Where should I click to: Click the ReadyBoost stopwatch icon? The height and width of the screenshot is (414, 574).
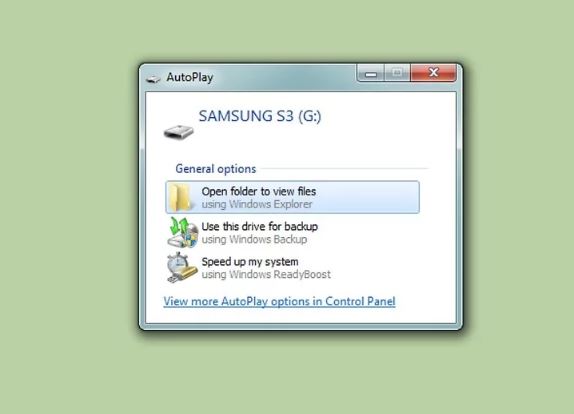click(x=182, y=267)
